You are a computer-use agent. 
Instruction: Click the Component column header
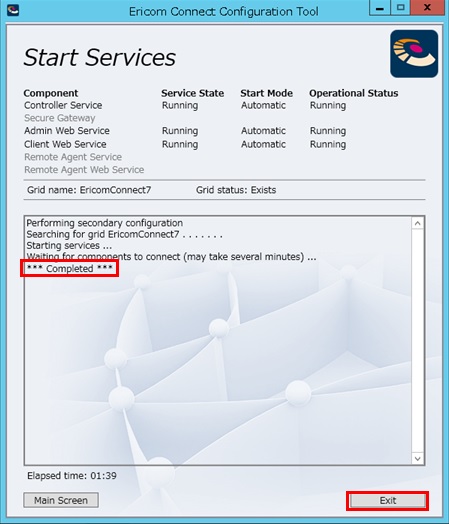pyautogui.click(x=51, y=93)
